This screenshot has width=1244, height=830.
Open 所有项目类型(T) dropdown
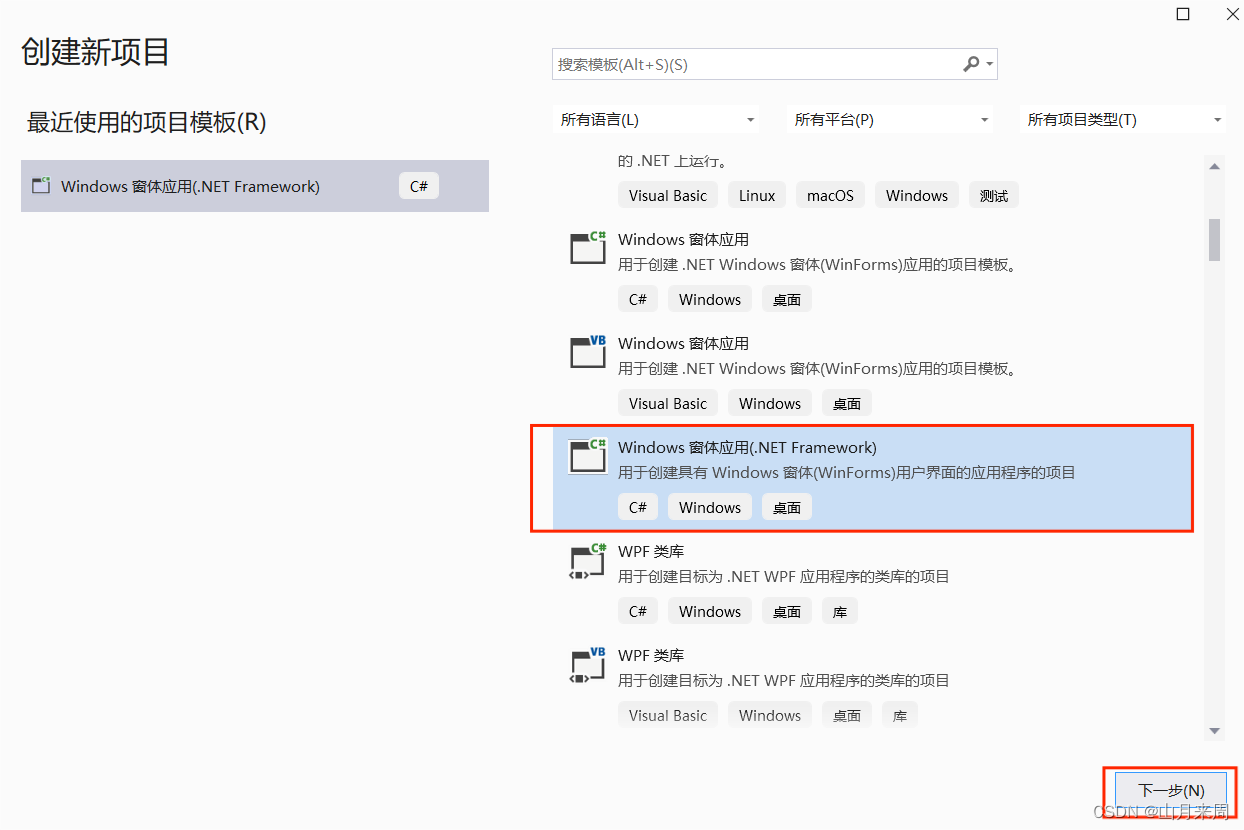tap(1122, 120)
